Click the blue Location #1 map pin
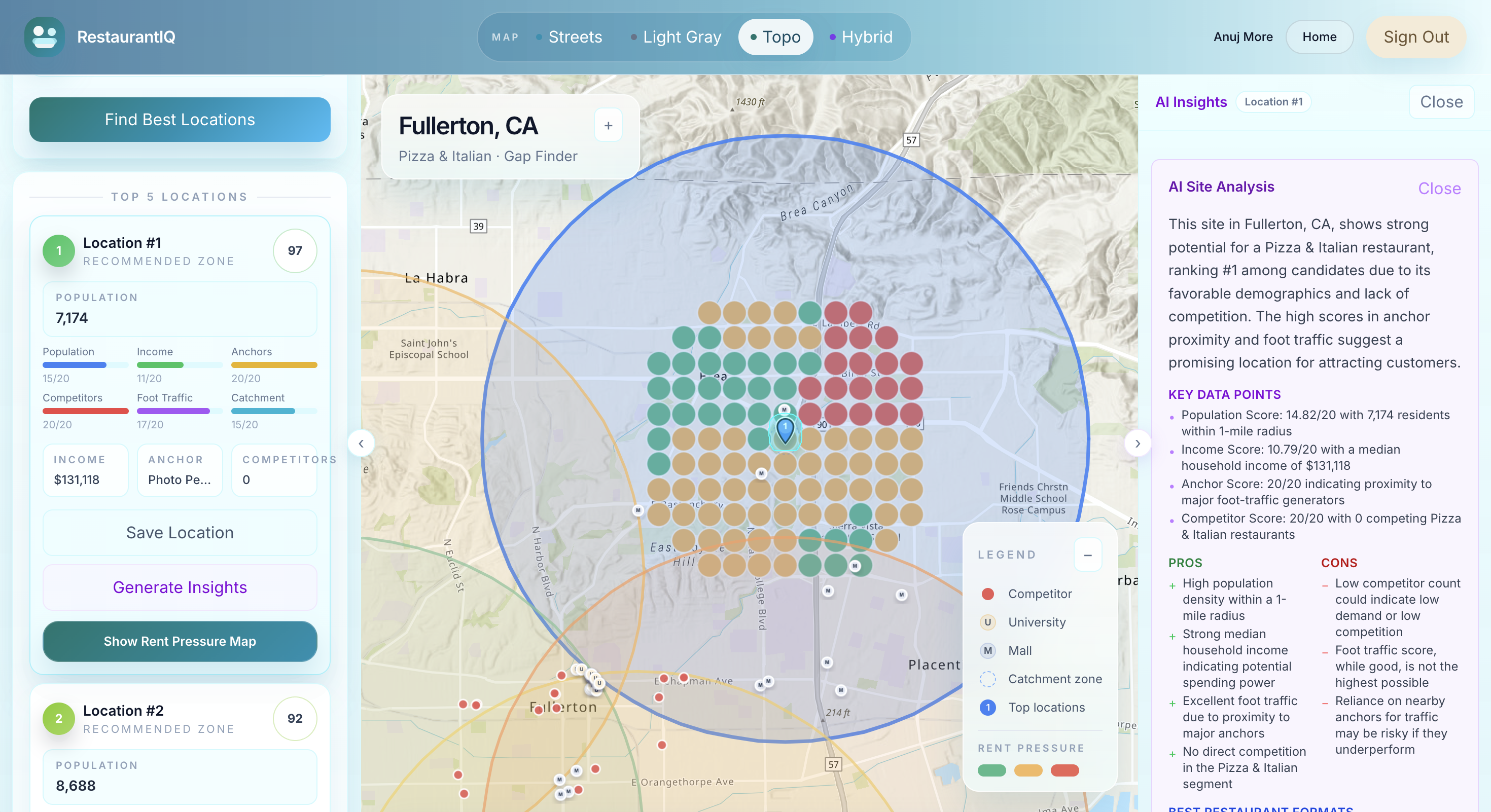1491x812 pixels. click(x=785, y=430)
